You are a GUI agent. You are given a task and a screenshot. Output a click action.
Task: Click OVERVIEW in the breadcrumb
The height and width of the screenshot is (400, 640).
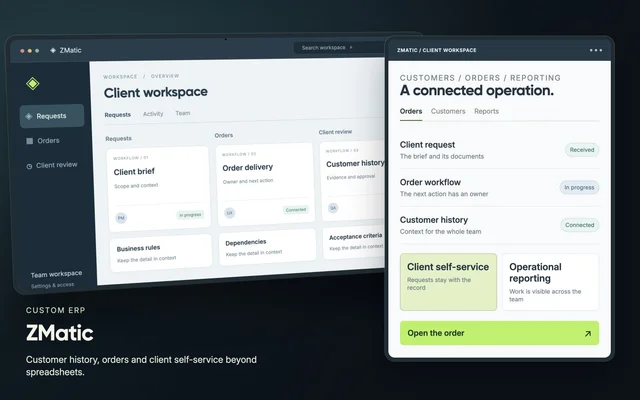pos(165,76)
